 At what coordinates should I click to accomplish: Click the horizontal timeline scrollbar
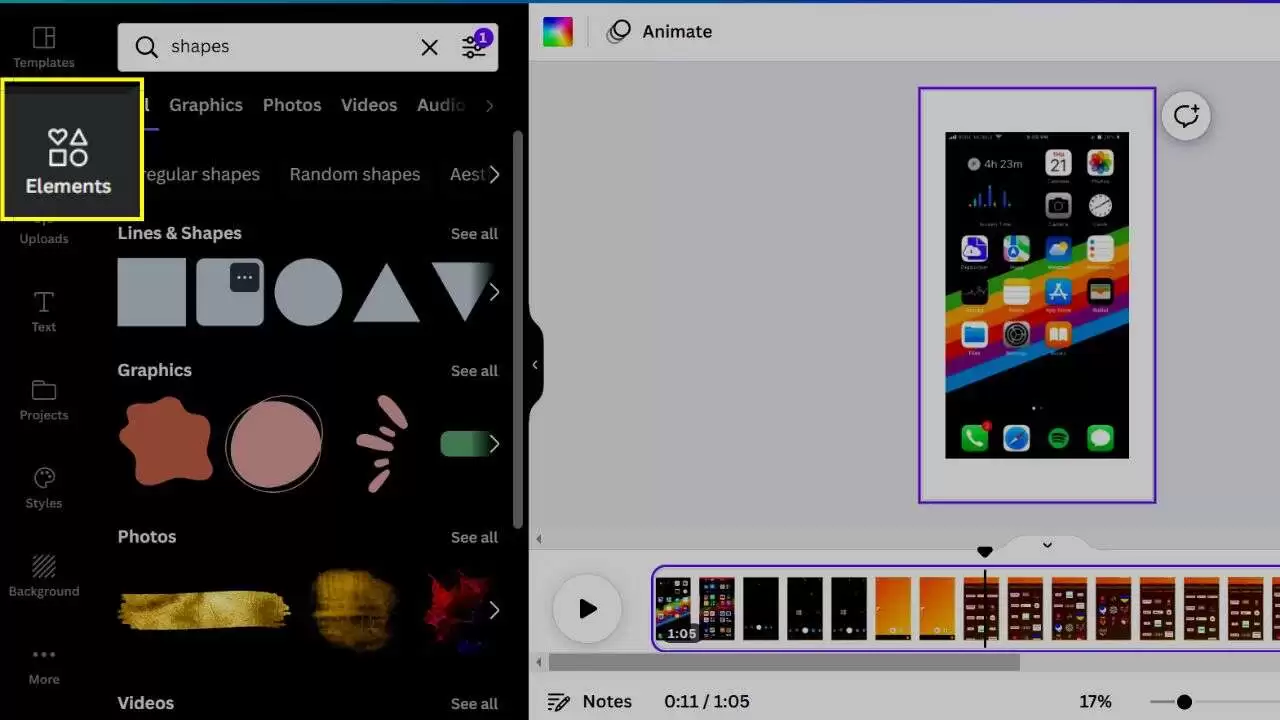point(784,662)
